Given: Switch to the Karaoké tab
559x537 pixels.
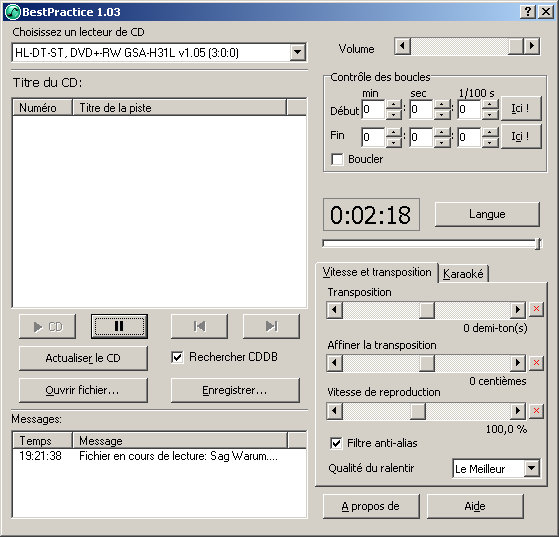Looking at the screenshot, I should click(x=463, y=274).
